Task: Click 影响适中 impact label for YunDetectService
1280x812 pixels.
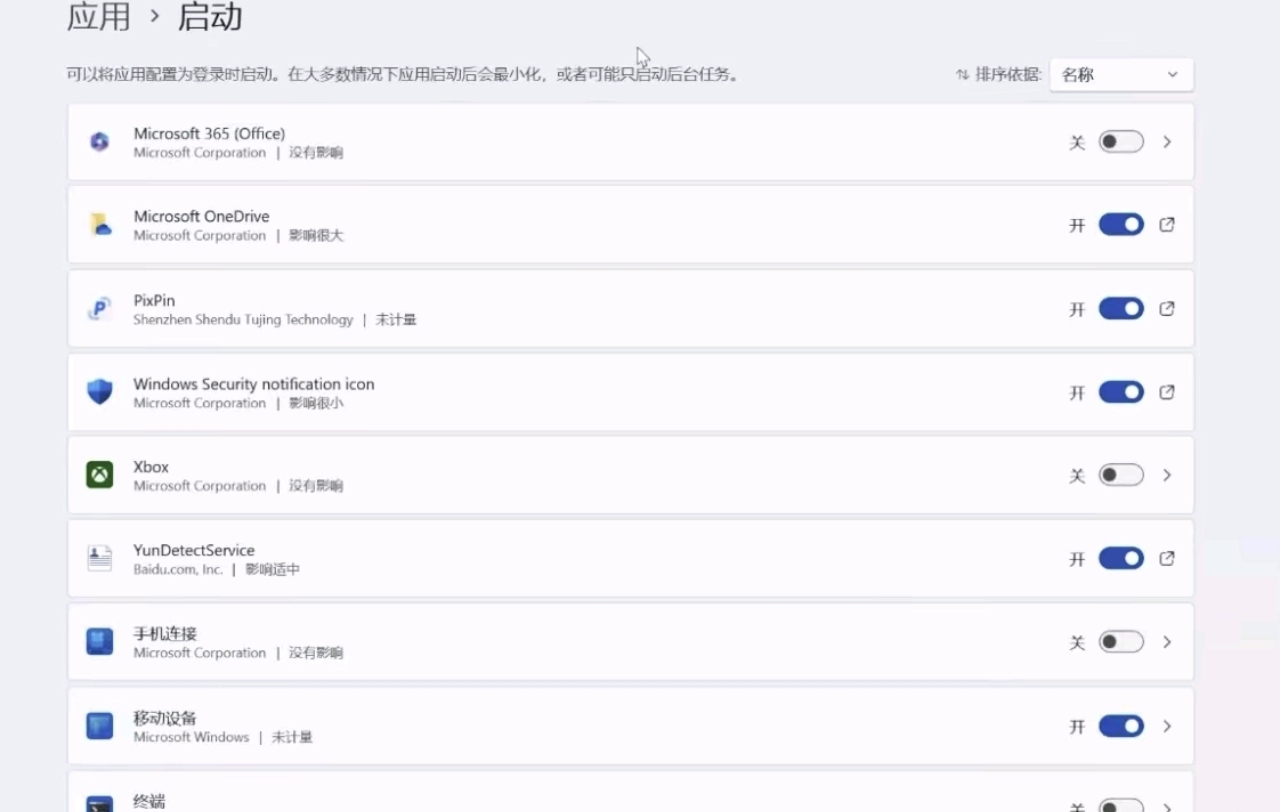Action: point(272,569)
